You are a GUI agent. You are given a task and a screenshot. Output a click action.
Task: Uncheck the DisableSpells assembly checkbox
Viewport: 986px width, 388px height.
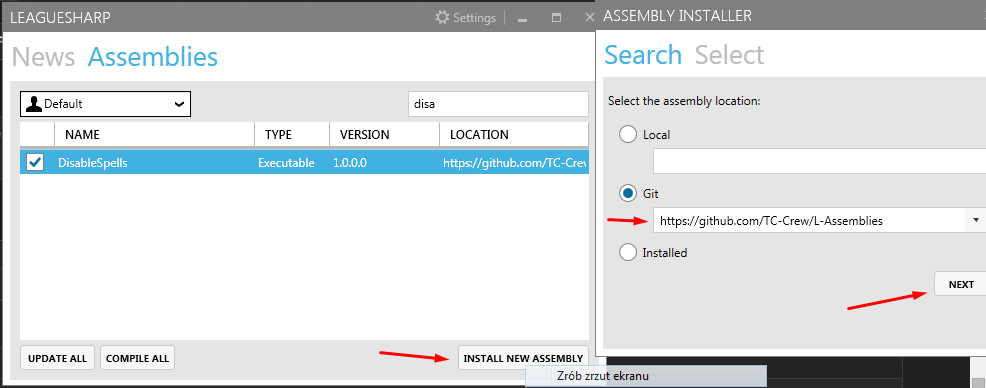pyautogui.click(x=35, y=162)
